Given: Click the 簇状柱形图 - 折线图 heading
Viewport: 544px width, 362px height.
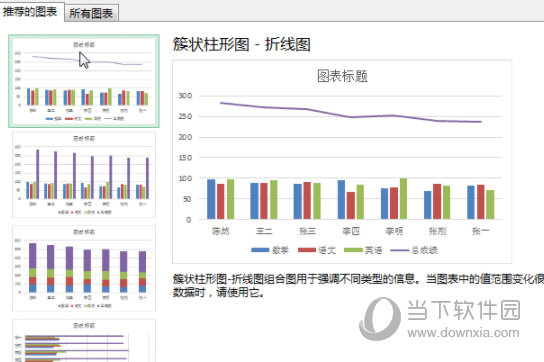Looking at the screenshot, I should (241, 44).
